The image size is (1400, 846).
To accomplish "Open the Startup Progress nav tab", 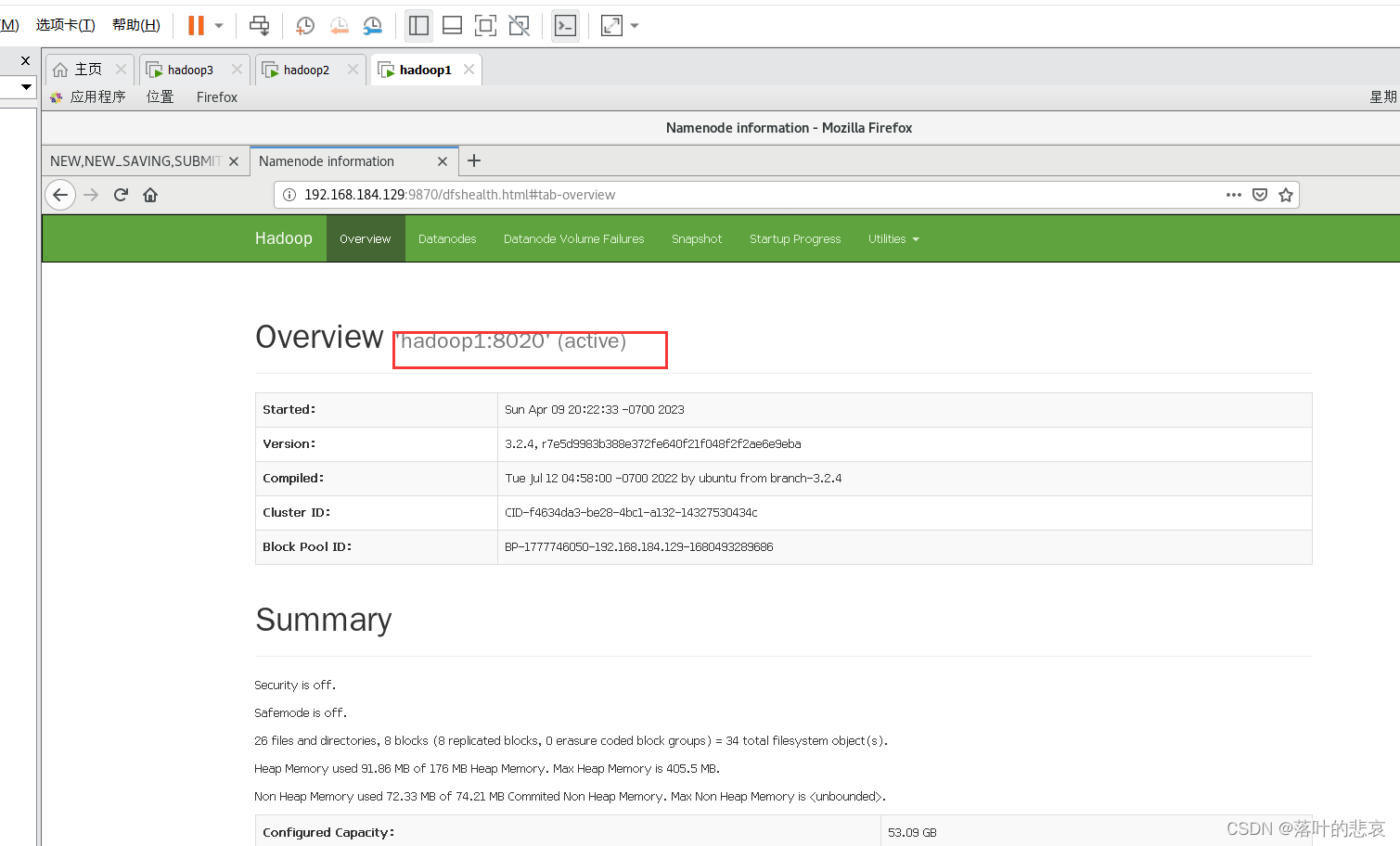I will [795, 238].
